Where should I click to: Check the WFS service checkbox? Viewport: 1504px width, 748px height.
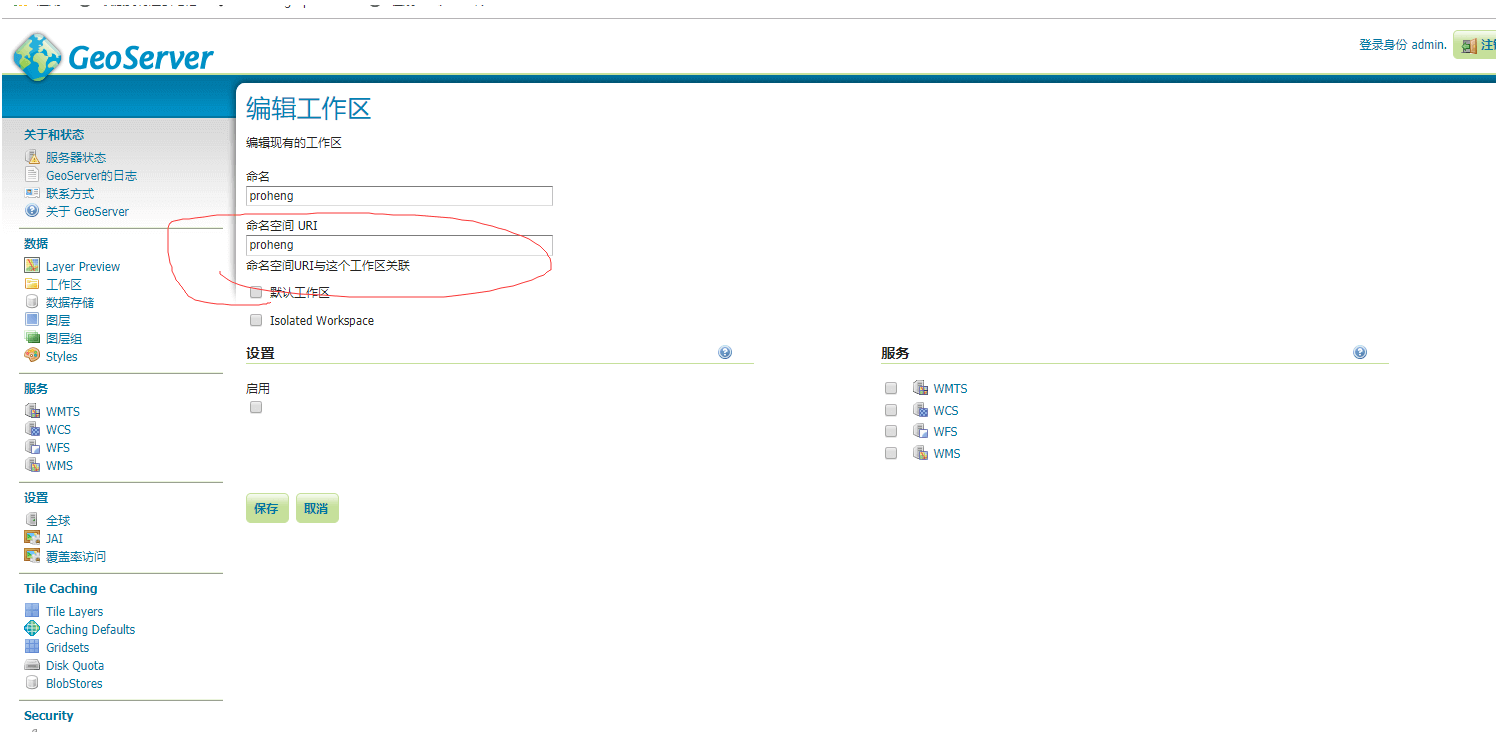891,432
